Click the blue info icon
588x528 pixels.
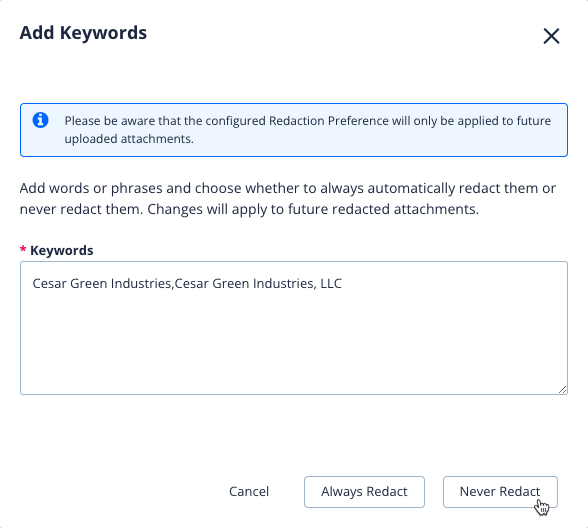point(40,120)
